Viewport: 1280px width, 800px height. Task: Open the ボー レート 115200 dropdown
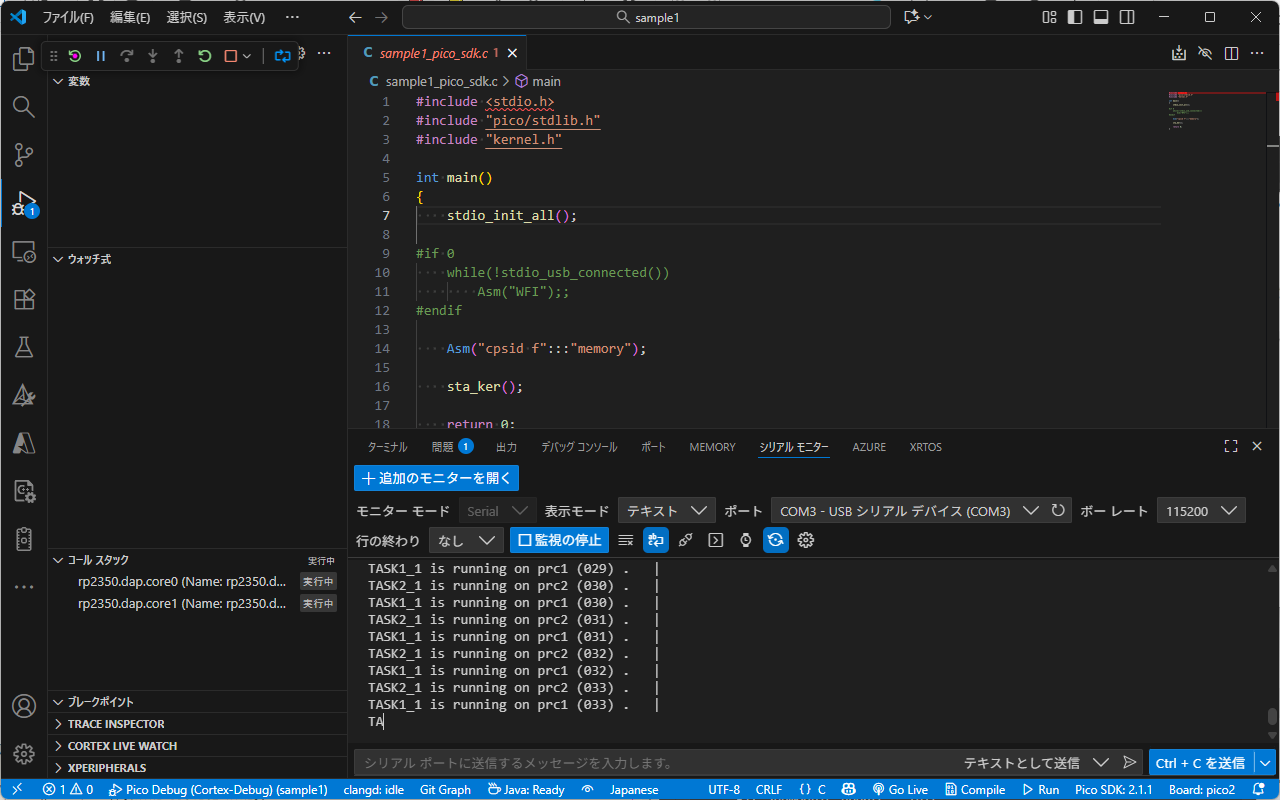click(x=1200, y=511)
